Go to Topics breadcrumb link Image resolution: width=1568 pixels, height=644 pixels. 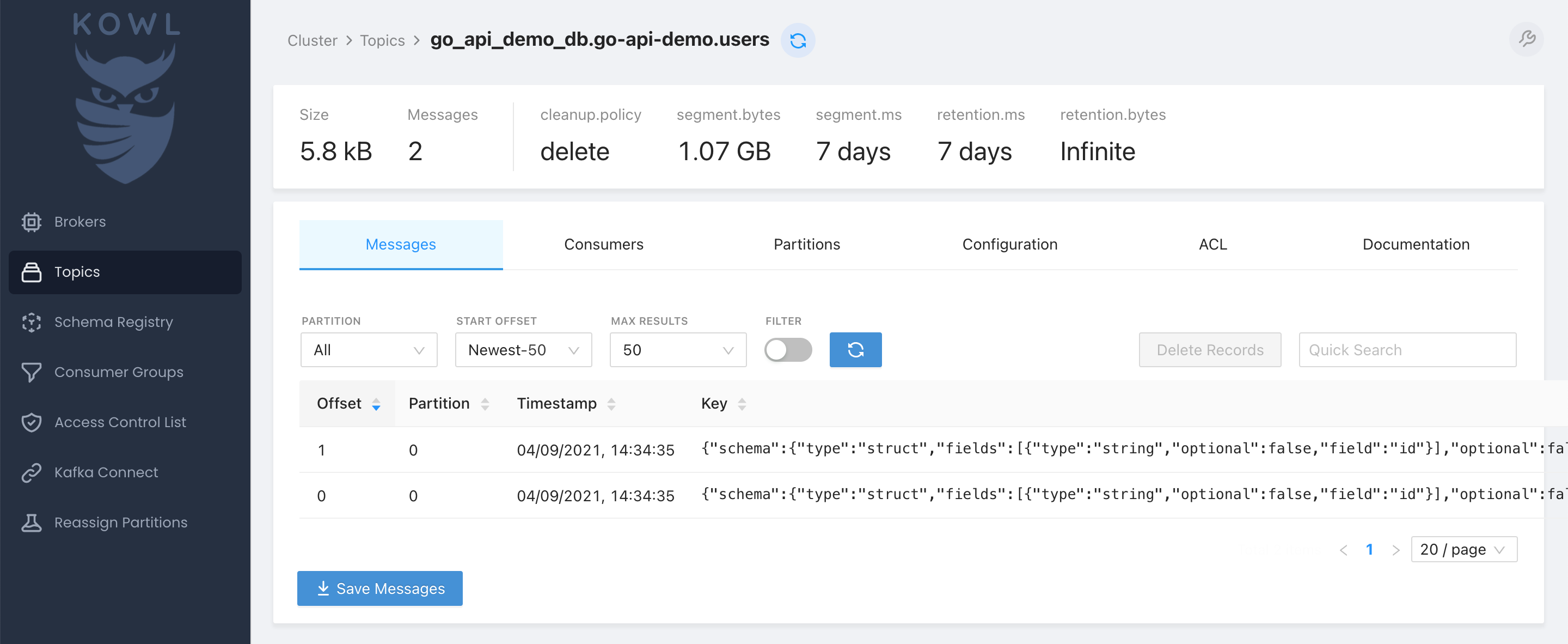click(382, 41)
